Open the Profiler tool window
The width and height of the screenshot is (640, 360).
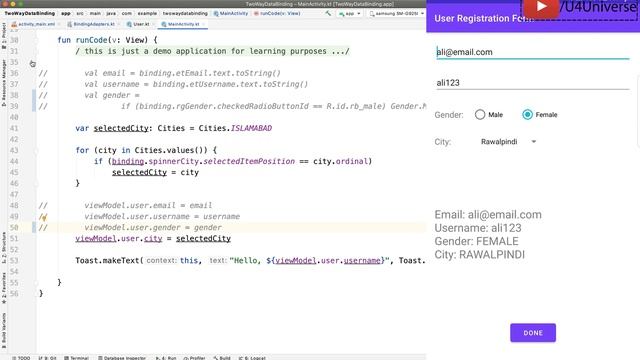[x=194, y=358]
